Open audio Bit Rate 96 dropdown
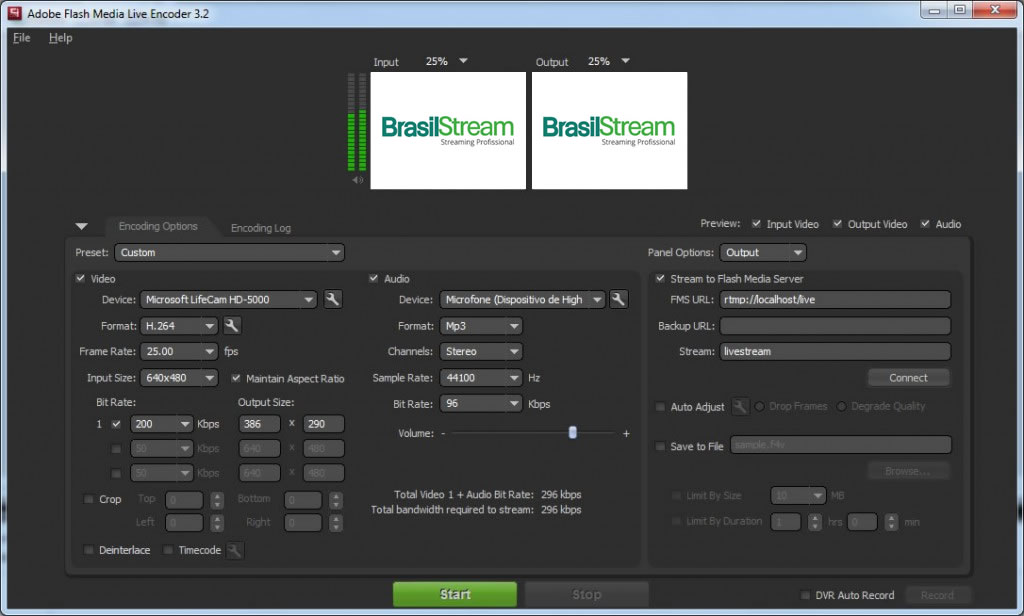 point(481,404)
